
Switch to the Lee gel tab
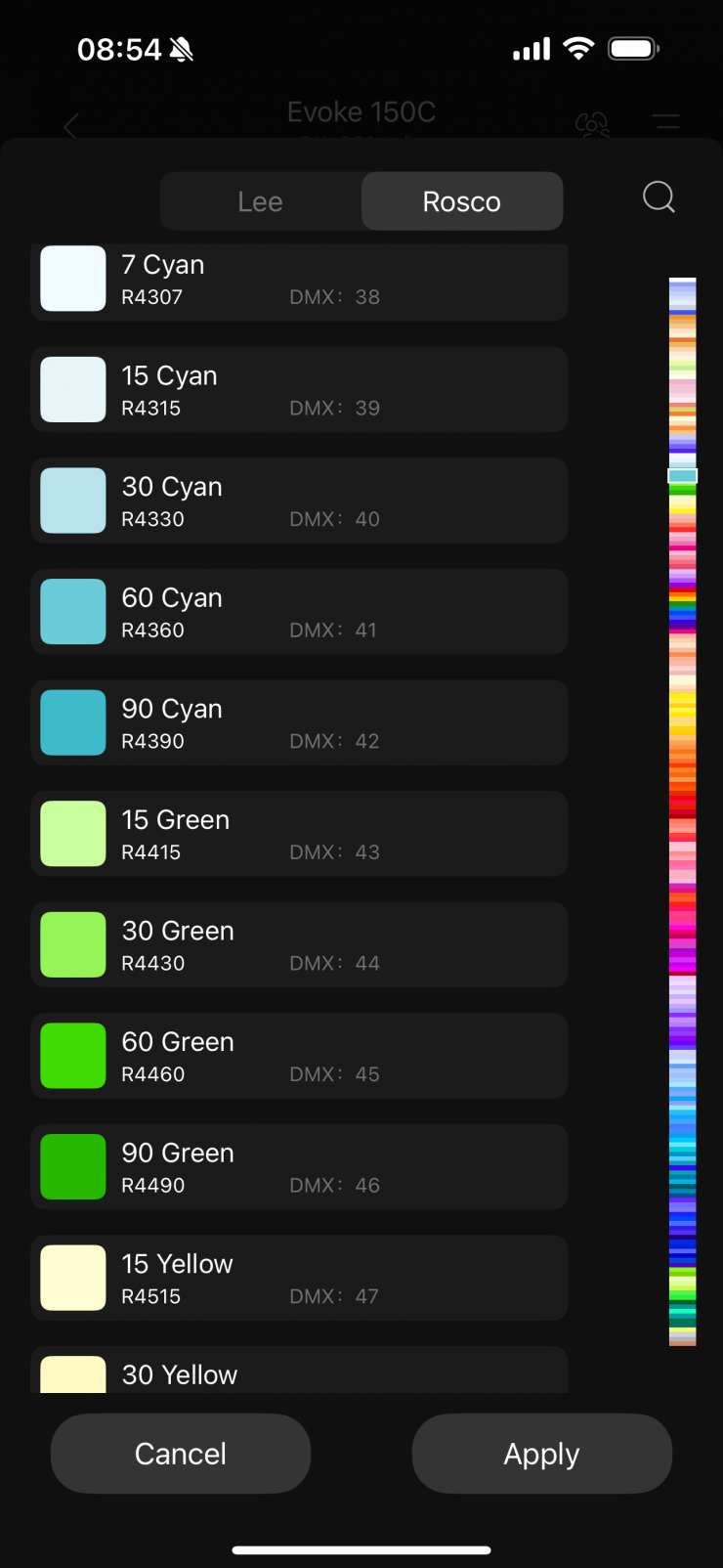(x=260, y=201)
